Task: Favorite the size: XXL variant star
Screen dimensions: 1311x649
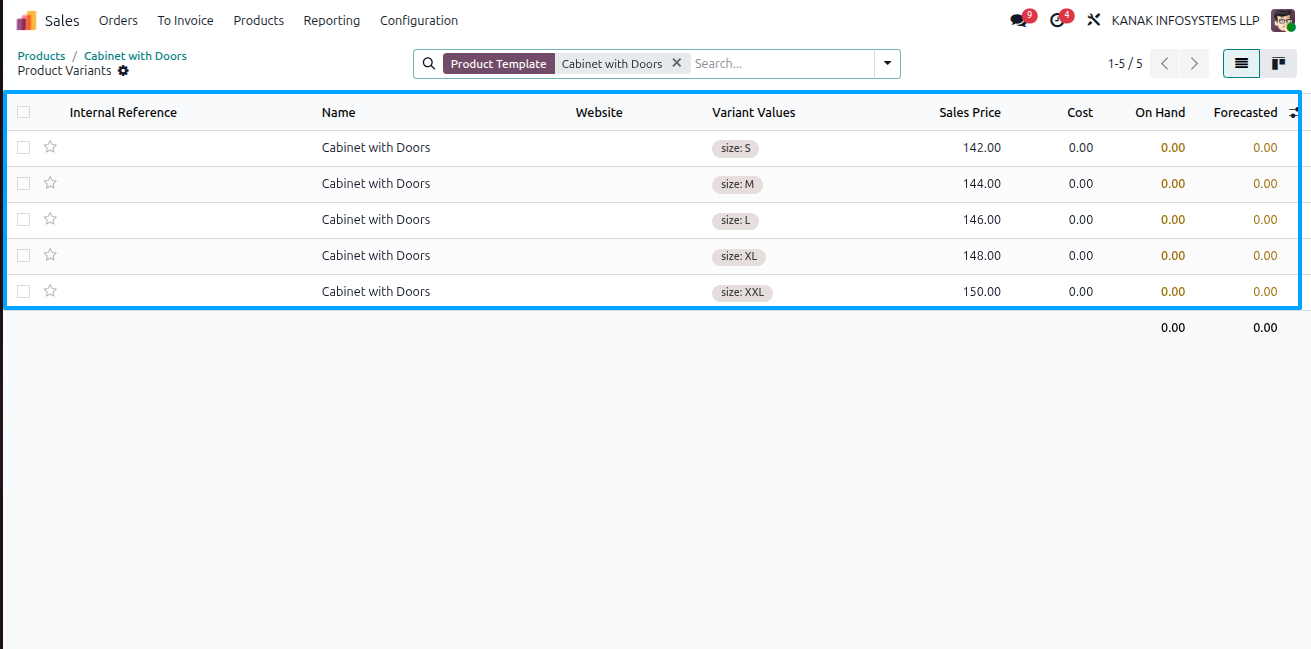Action: click(x=50, y=291)
